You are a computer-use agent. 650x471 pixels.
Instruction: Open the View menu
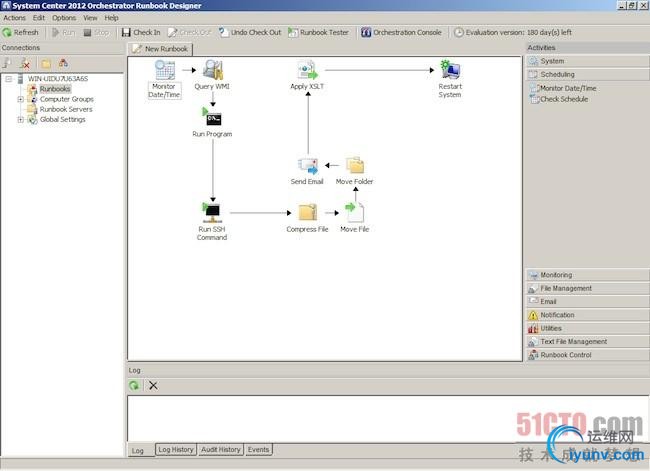90,18
